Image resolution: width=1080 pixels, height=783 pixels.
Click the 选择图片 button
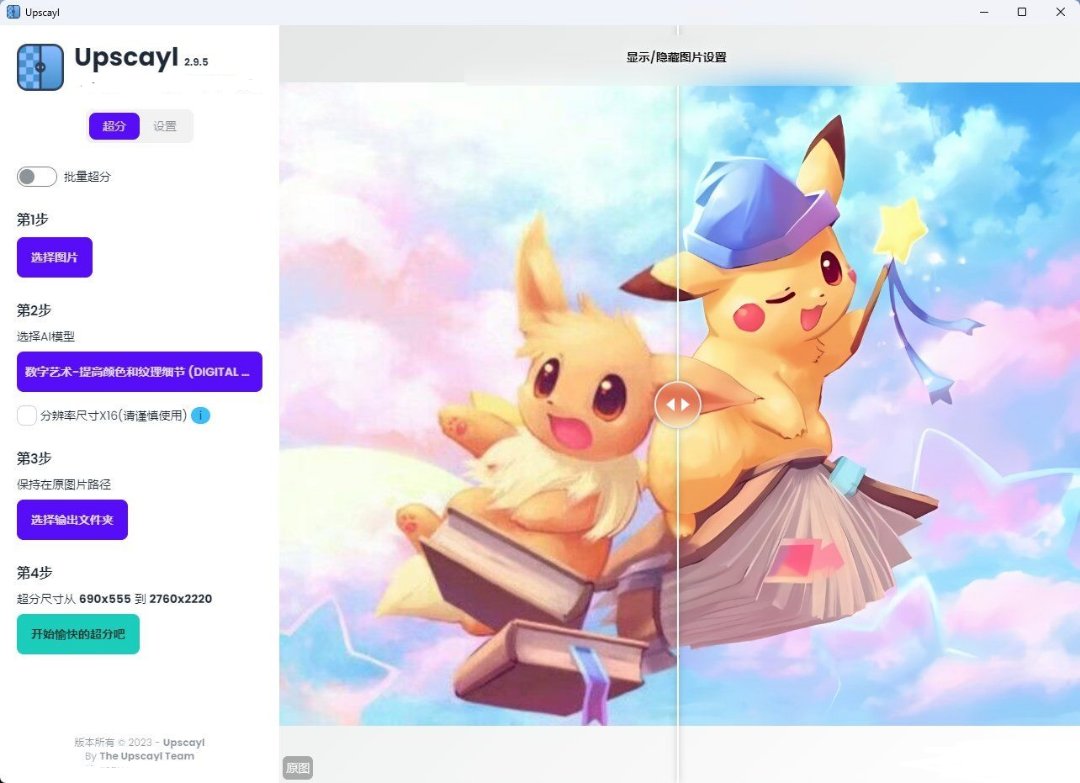pyautogui.click(x=54, y=257)
